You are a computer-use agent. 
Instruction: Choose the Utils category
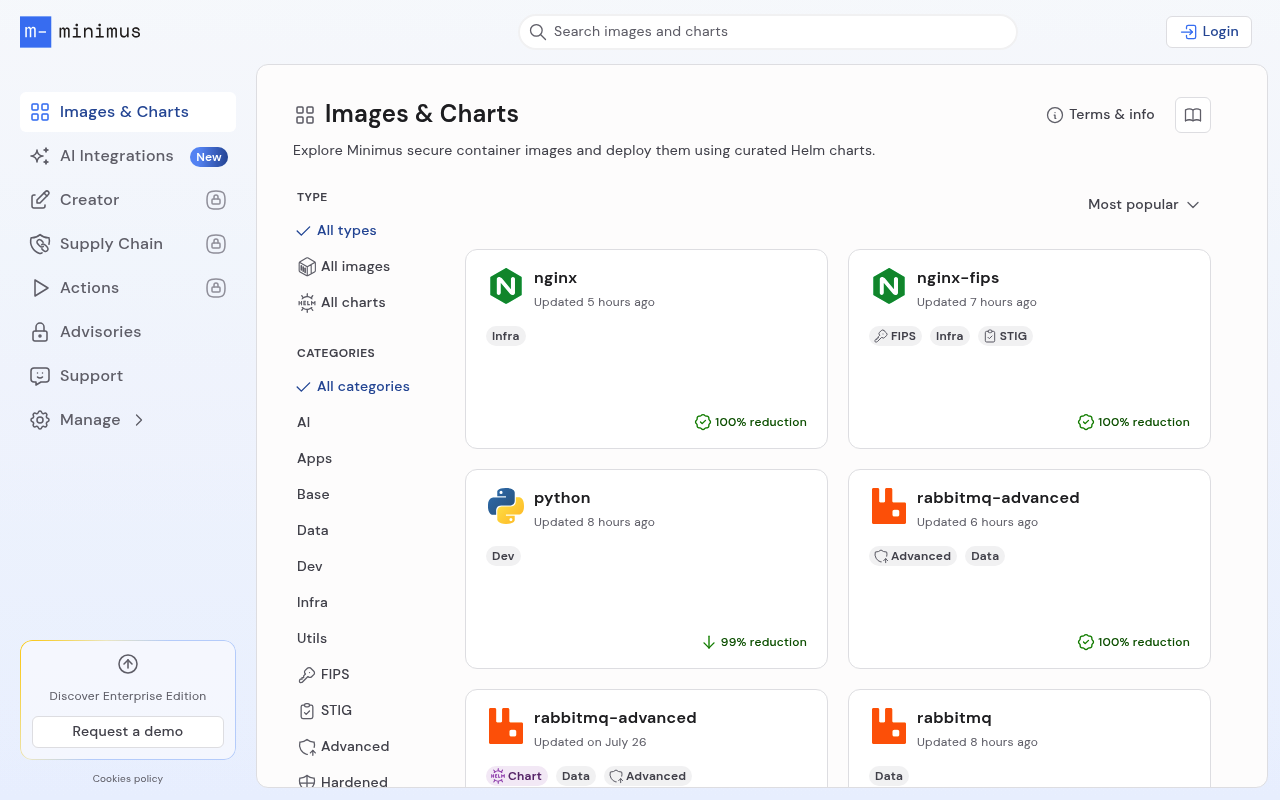point(312,638)
